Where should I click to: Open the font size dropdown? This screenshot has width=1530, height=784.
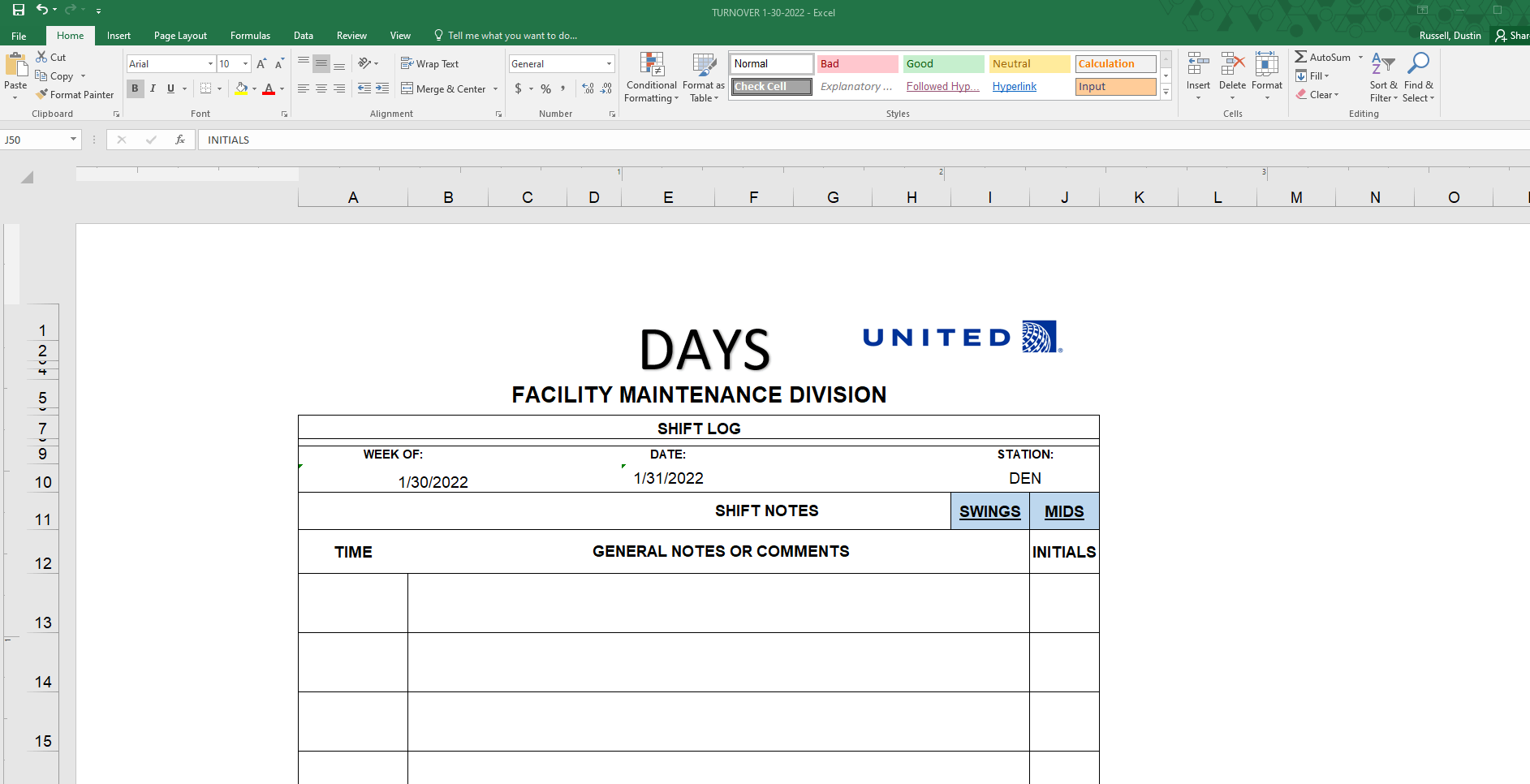(245, 63)
